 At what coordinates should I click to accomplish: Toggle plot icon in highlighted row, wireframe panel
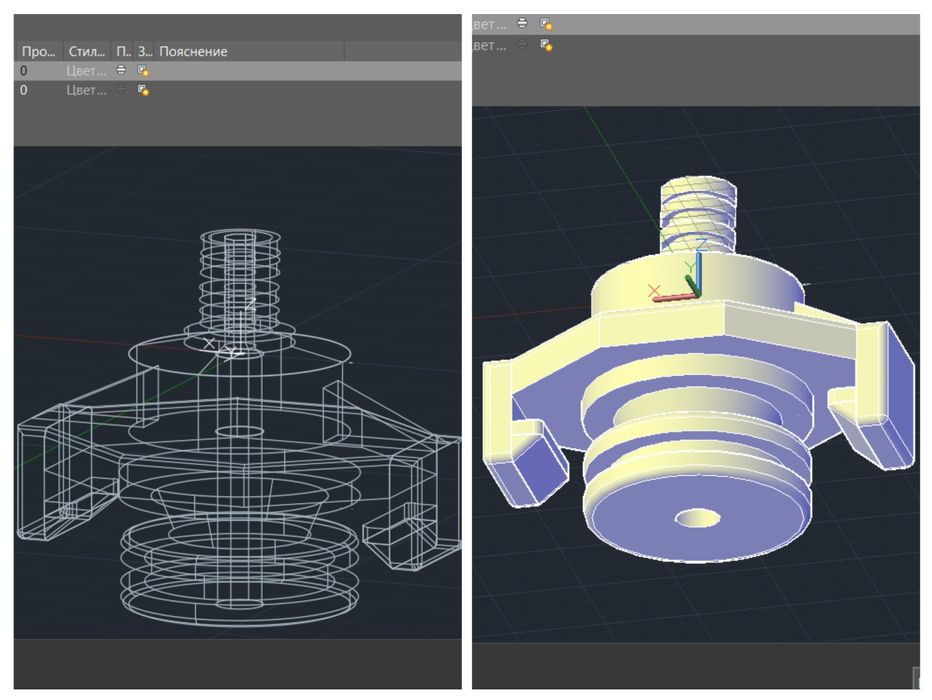point(121,70)
